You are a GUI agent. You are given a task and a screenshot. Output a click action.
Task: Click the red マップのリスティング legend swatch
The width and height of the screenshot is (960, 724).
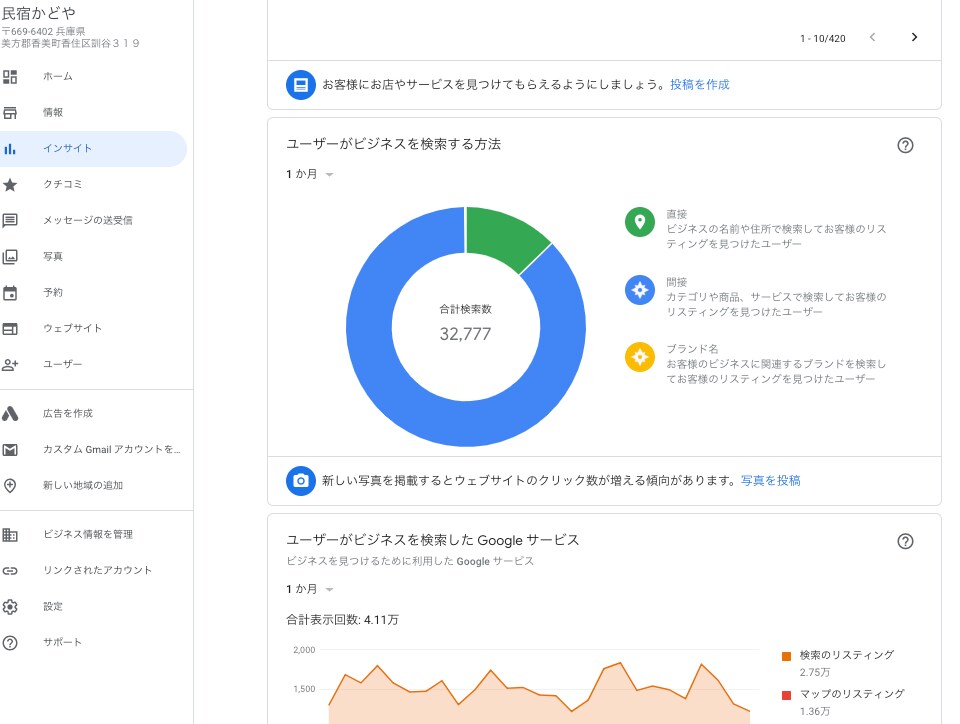coord(787,695)
